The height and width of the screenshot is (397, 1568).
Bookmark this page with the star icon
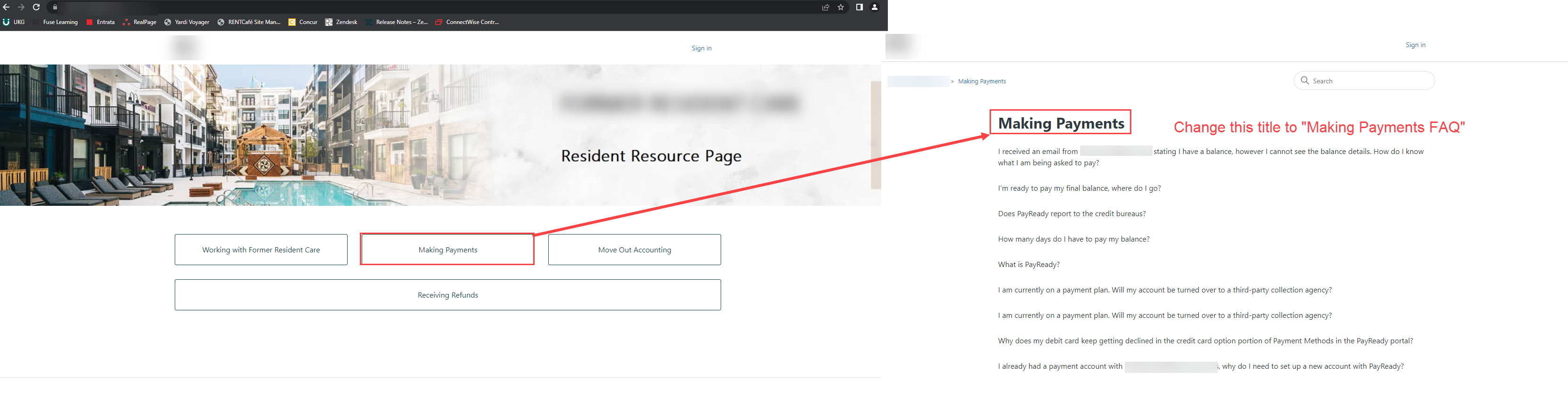841,8
